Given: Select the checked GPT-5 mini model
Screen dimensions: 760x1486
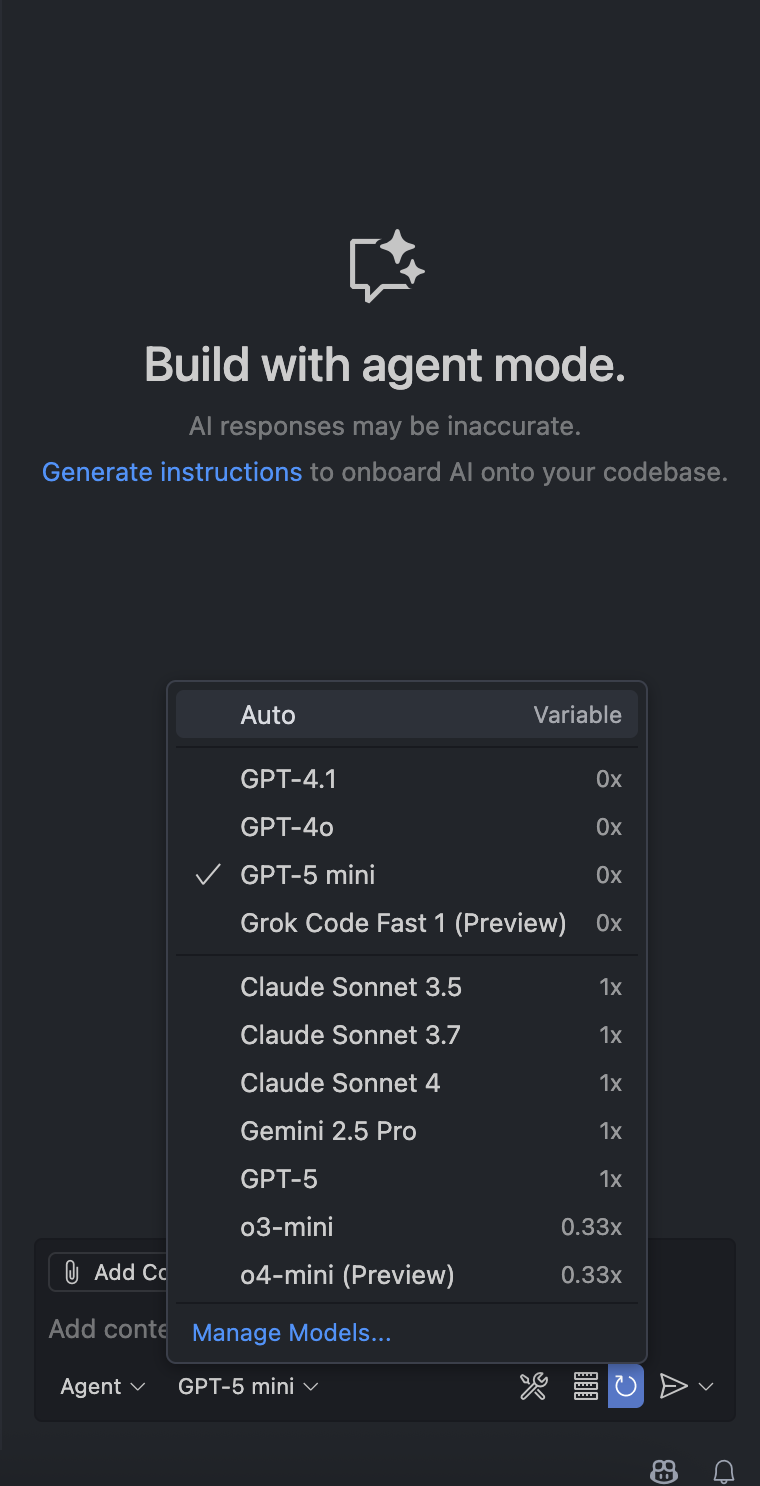Looking at the screenshot, I should click(308, 875).
